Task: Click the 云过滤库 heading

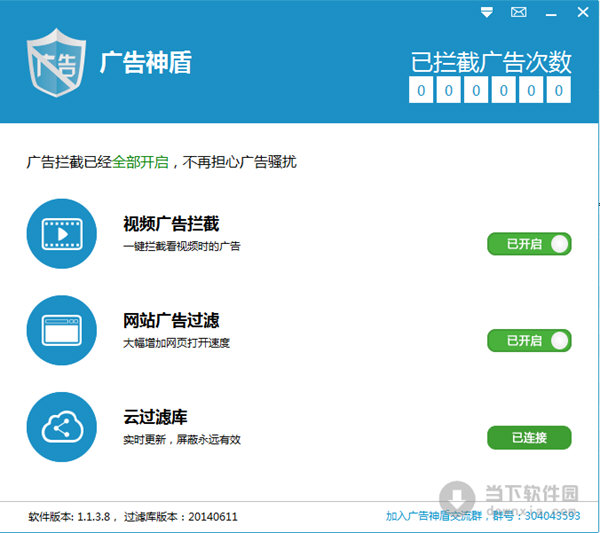Action: coord(155,417)
